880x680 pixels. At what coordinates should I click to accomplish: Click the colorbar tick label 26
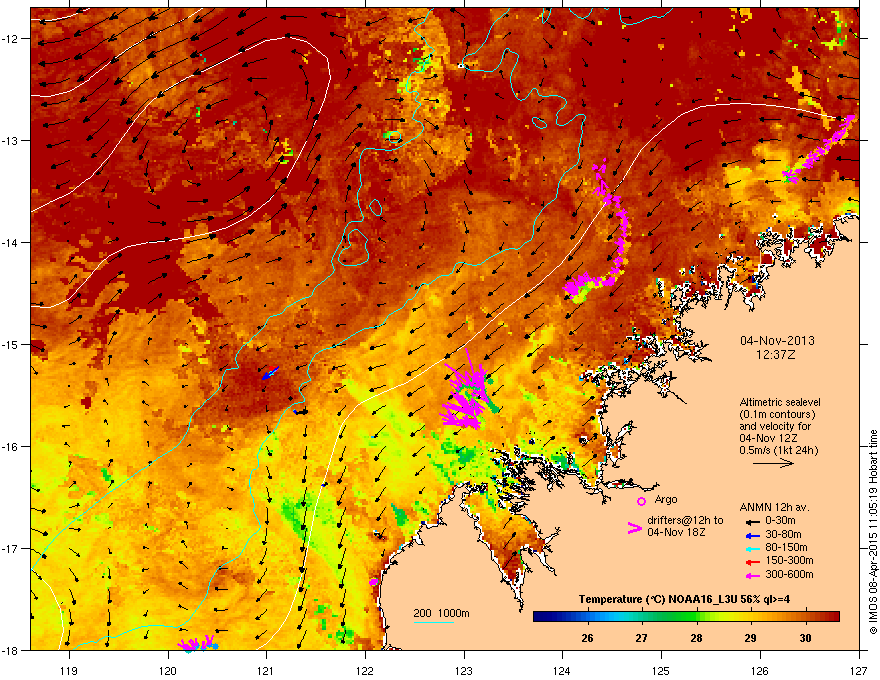point(587,638)
